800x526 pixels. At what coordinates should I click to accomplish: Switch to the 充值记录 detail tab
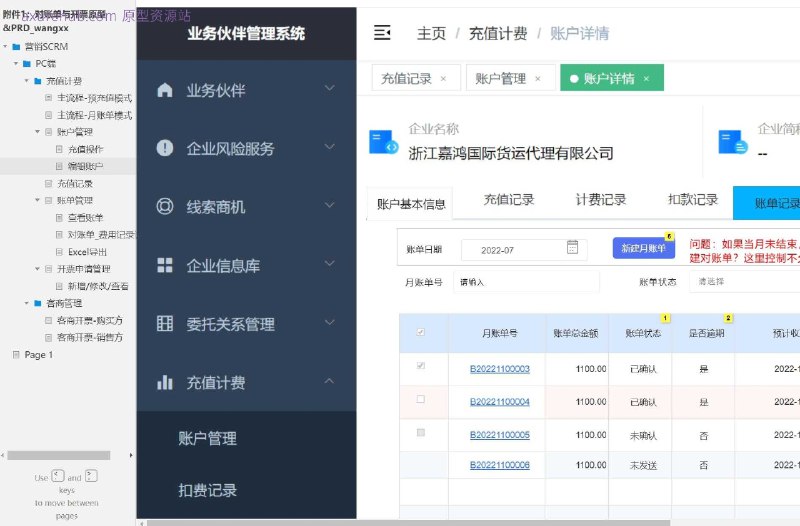[509, 199]
